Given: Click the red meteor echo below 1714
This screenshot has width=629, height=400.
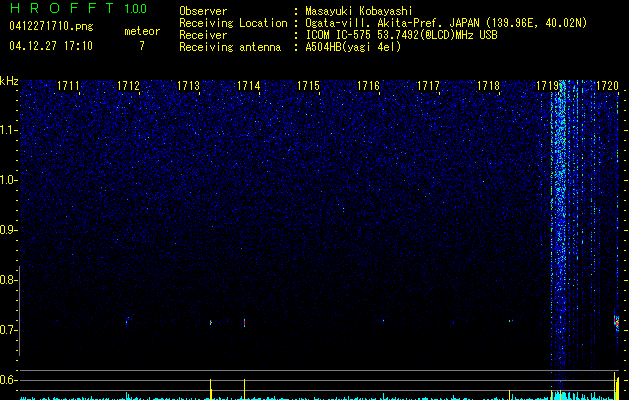Looking at the screenshot, I should pos(244,323).
